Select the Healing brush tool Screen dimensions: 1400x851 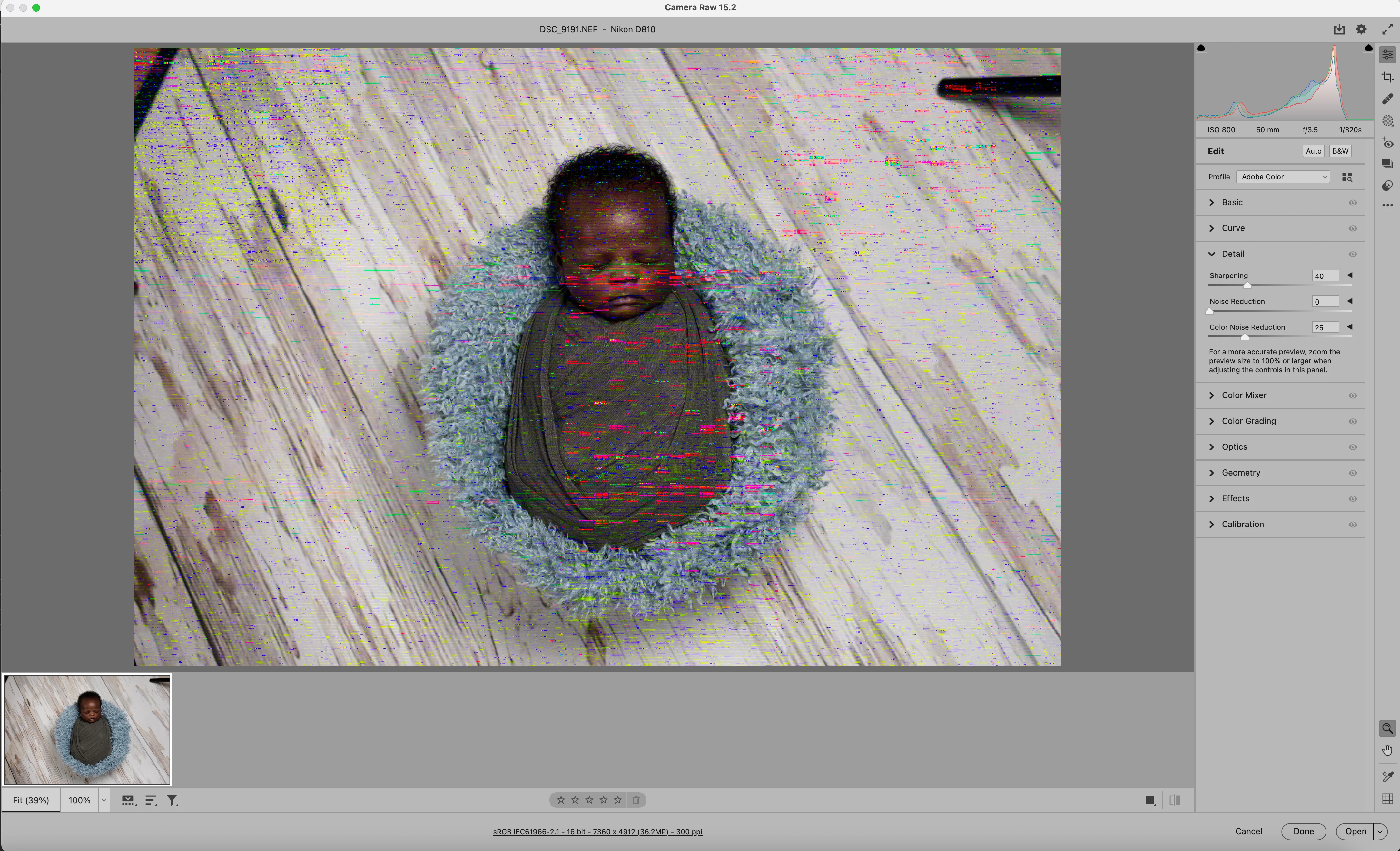(1387, 99)
